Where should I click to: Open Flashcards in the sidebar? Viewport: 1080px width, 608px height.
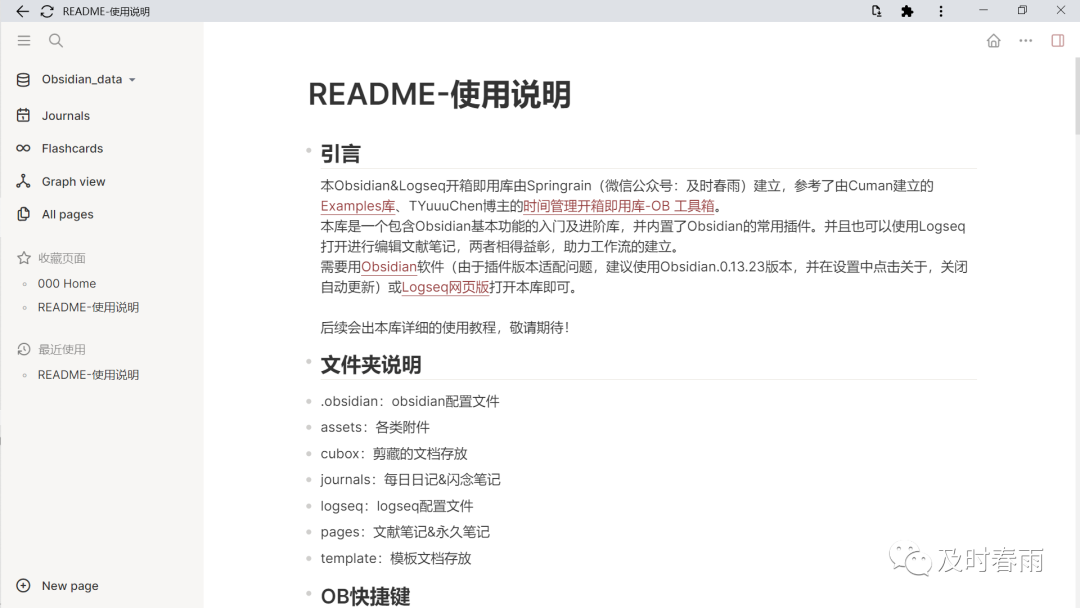click(72, 148)
